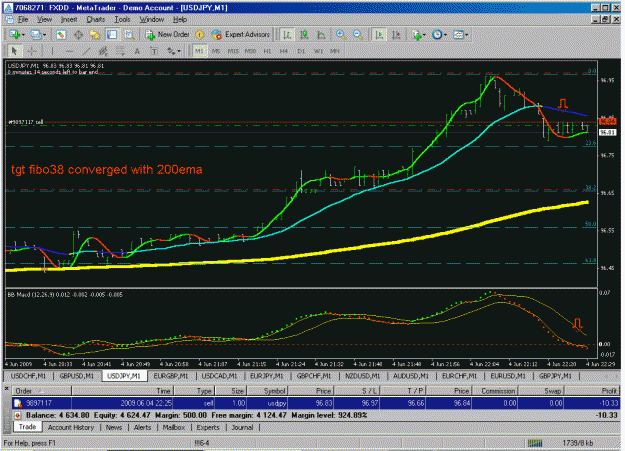The height and width of the screenshot is (451, 625).
Task: Switch chart to candlesticks
Action: [304, 35]
